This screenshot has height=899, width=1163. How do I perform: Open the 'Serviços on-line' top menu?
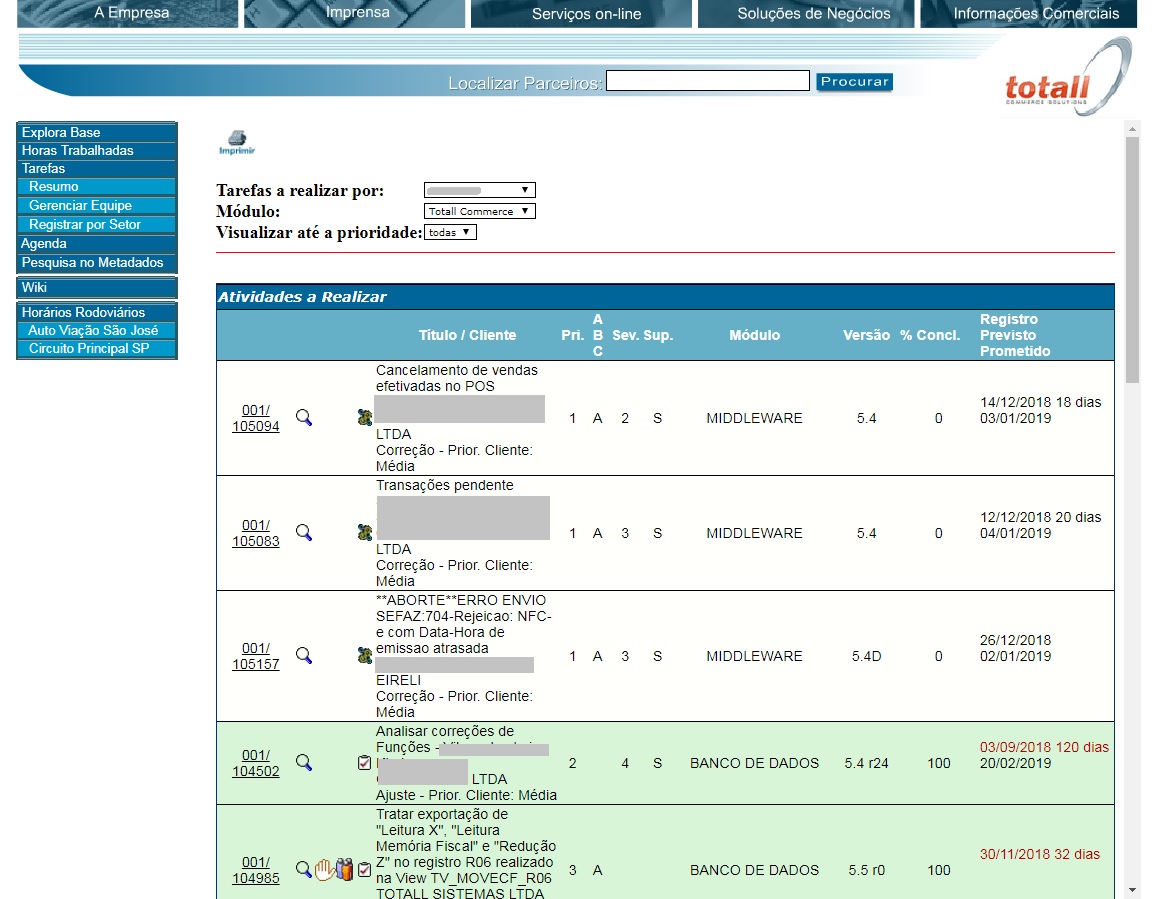point(582,13)
